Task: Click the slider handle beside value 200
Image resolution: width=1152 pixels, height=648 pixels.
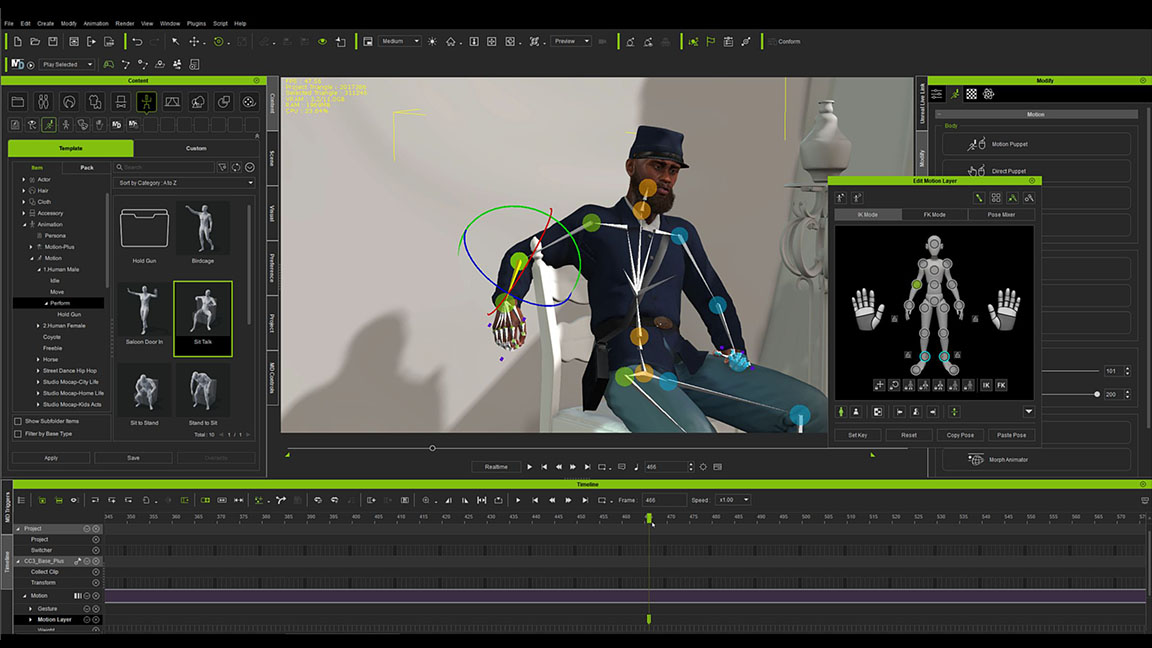Action: [x=1097, y=395]
